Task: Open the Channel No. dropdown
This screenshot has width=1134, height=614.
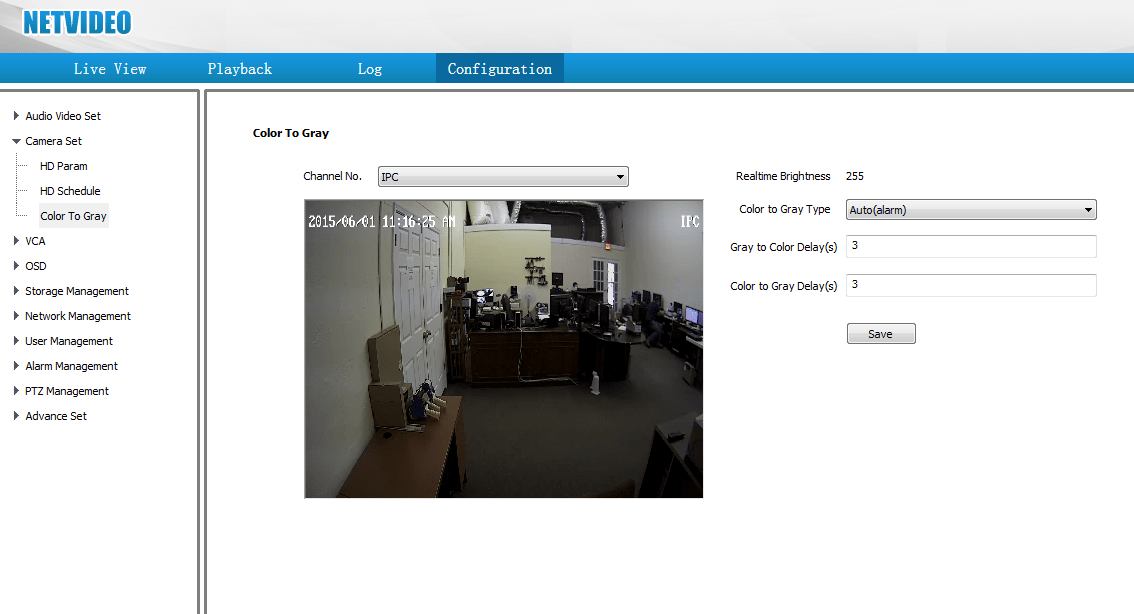Action: click(x=503, y=176)
